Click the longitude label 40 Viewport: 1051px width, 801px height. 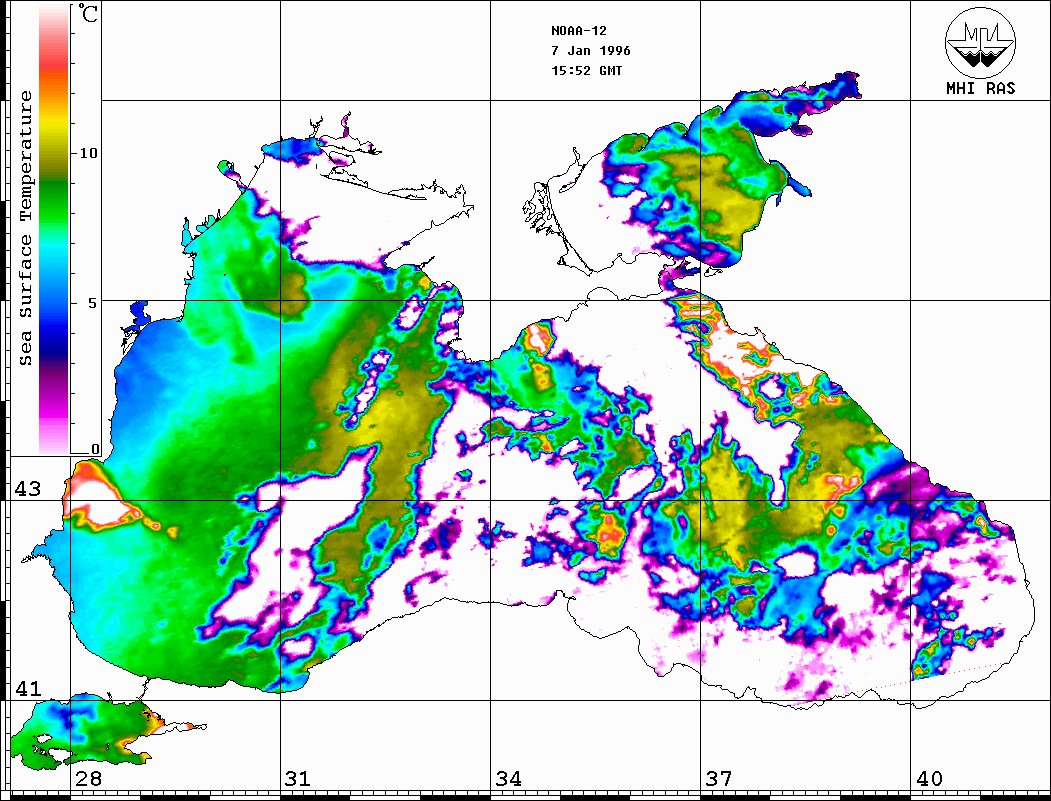928,778
